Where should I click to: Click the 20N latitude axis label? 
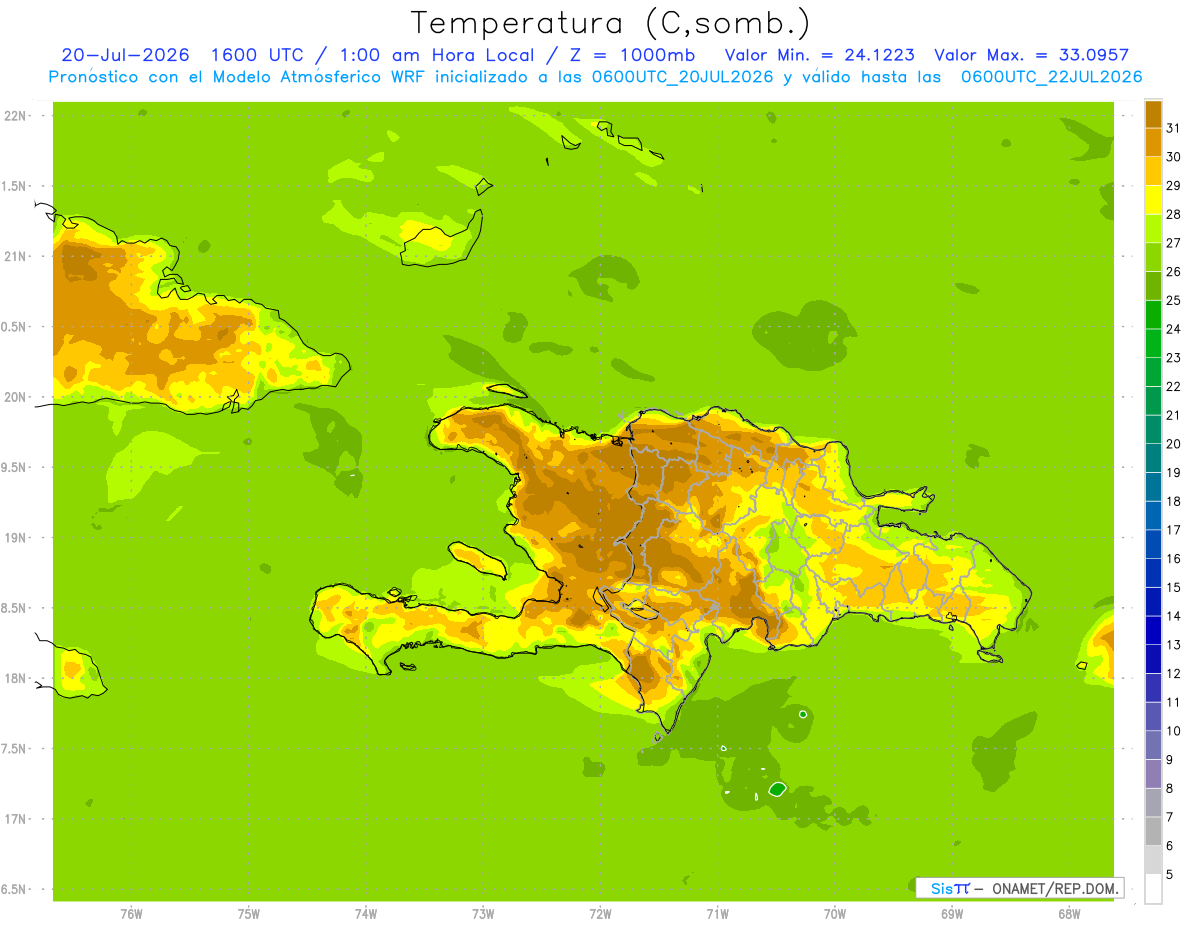tap(14, 397)
